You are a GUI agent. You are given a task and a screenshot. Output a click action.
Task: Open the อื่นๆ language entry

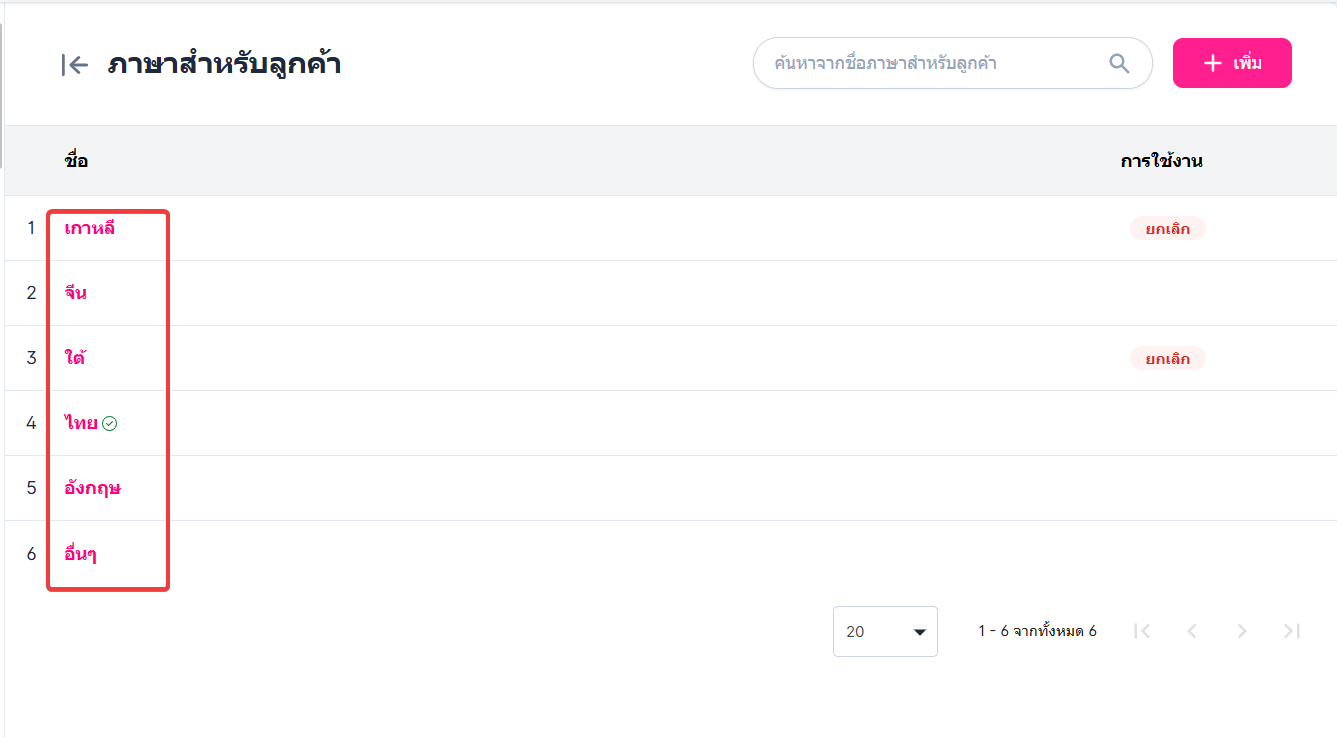pos(80,553)
